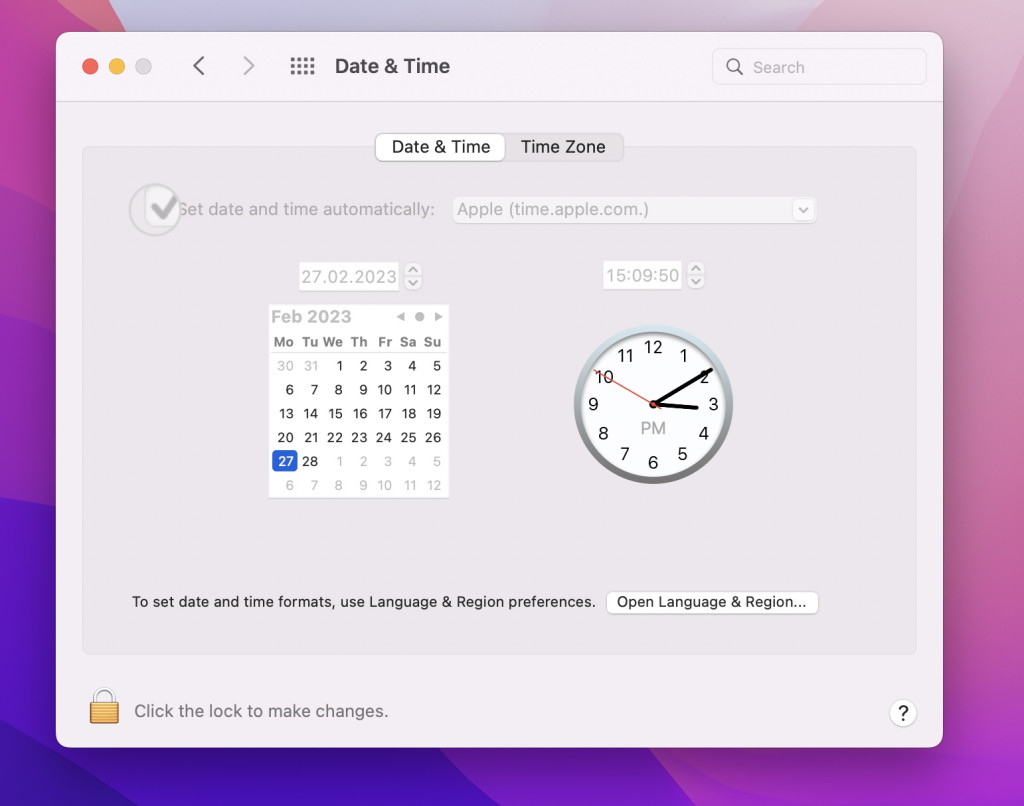The height and width of the screenshot is (806, 1024).
Task: Click the analog clock face
Action: click(x=653, y=405)
